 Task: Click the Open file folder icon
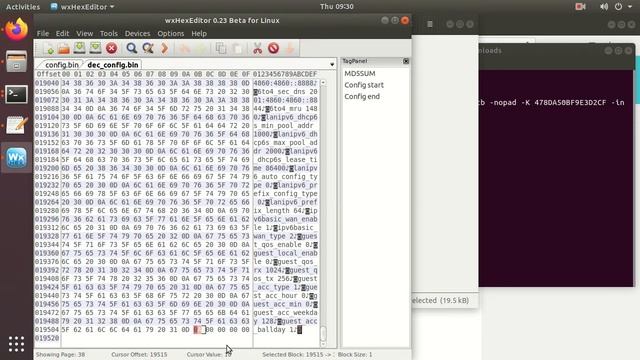point(64,49)
